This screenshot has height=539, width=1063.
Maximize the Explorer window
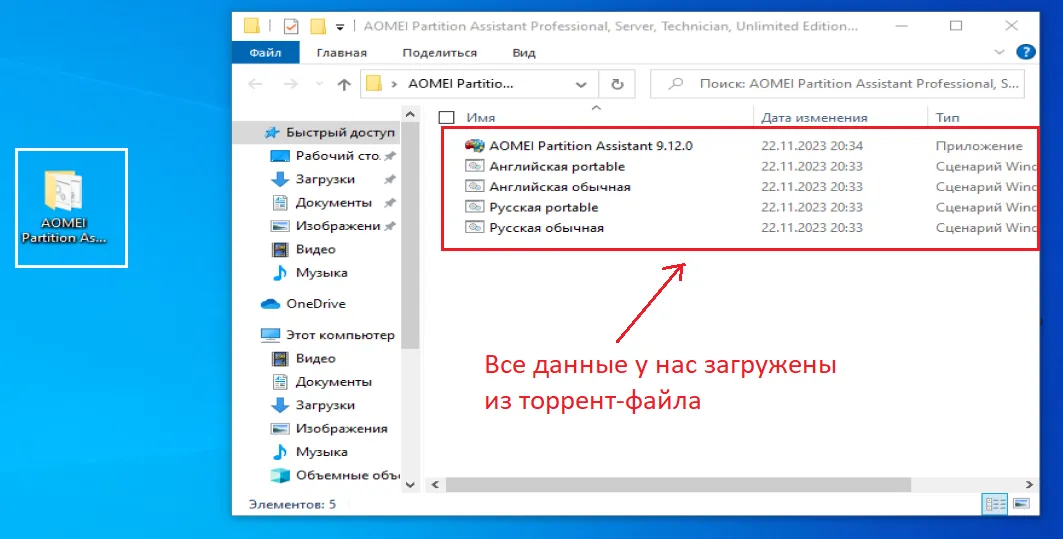[x=956, y=26]
